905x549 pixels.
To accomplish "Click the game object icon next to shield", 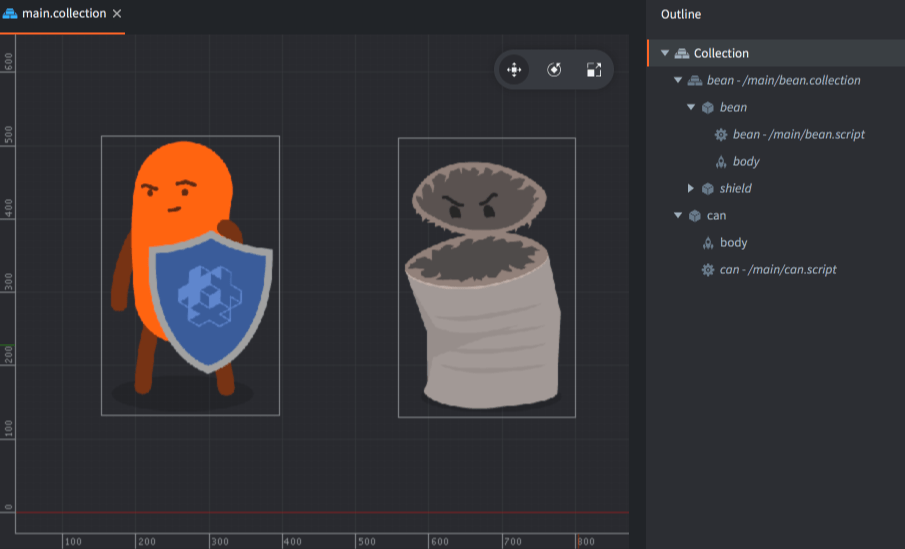I will [x=707, y=188].
